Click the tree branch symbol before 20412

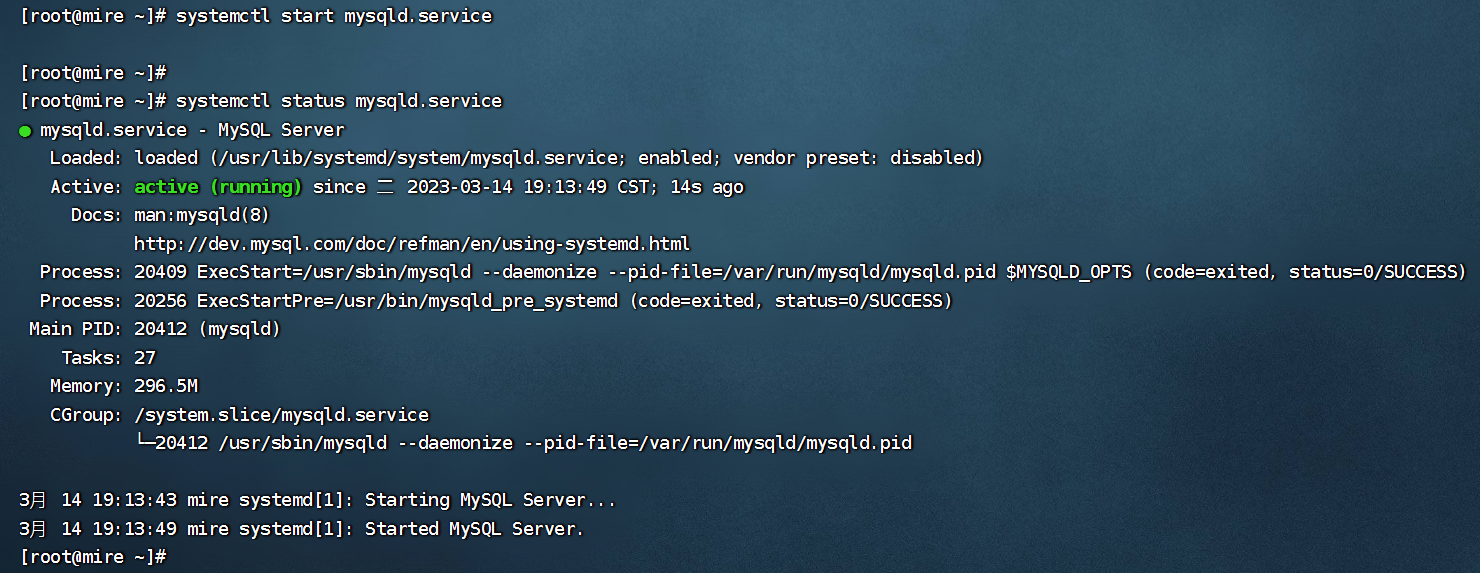(x=144, y=442)
